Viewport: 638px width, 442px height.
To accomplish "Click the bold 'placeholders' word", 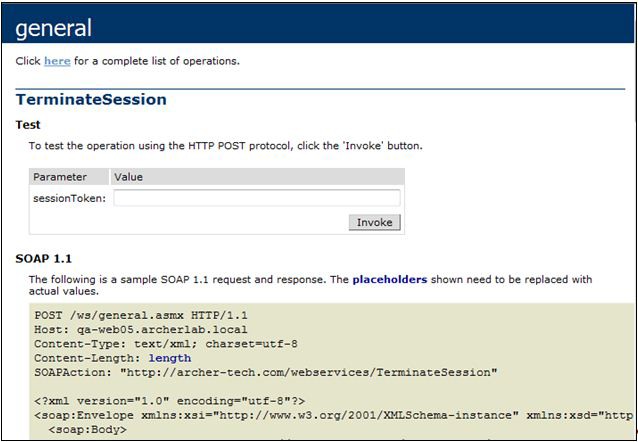I will click(x=390, y=280).
